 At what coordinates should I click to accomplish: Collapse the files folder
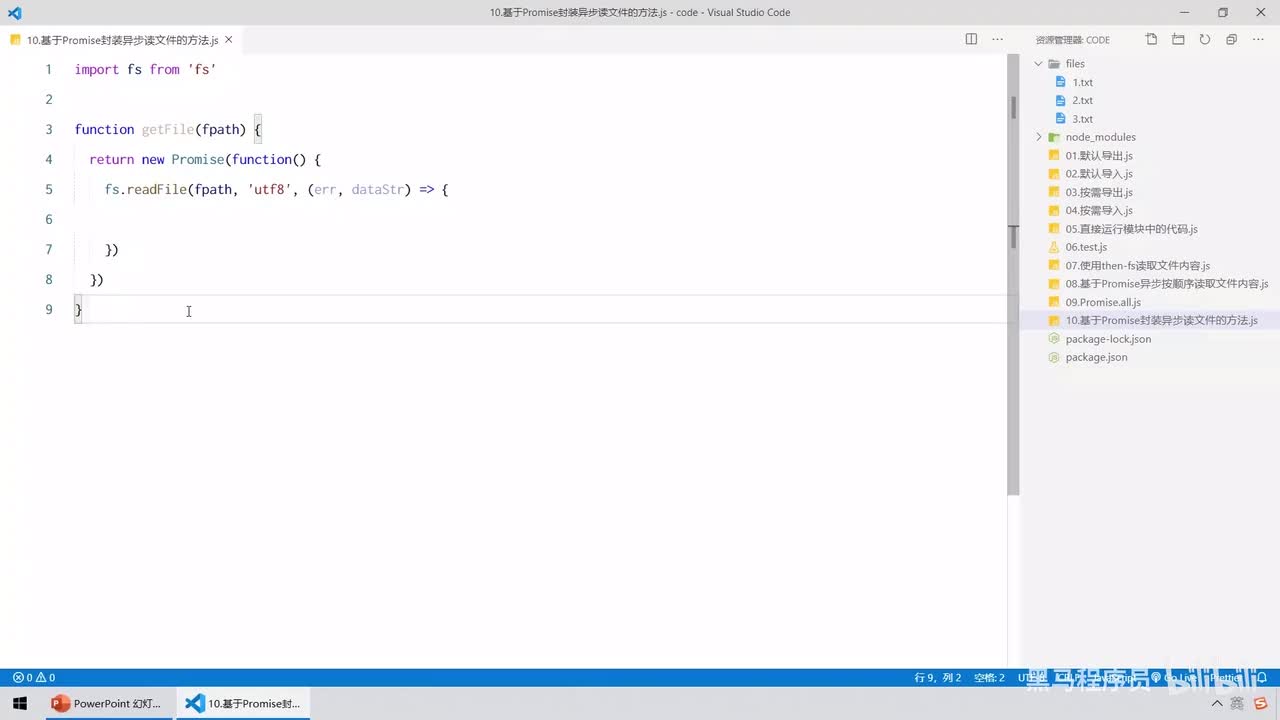[x=1038, y=64]
